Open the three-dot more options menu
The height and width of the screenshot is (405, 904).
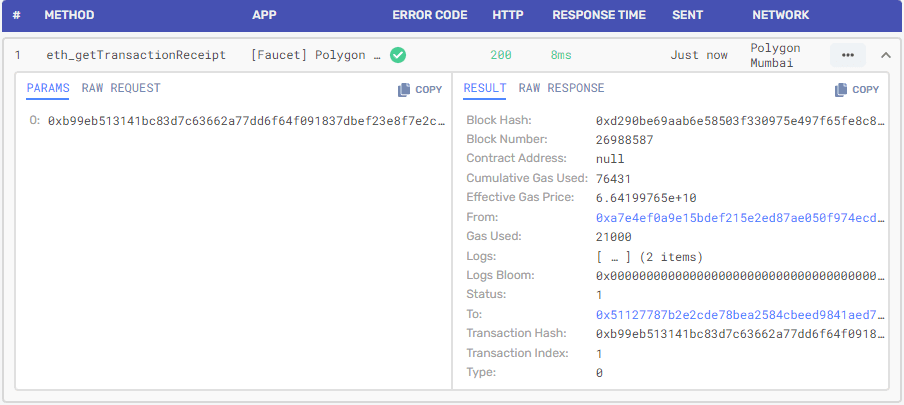pos(848,55)
